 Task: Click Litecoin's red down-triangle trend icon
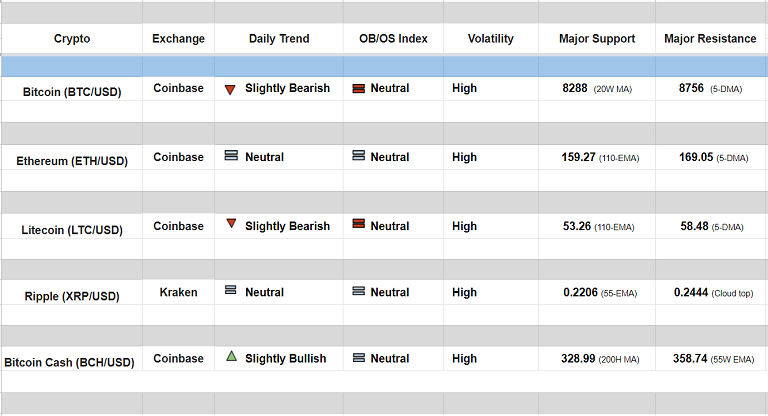pos(231,224)
